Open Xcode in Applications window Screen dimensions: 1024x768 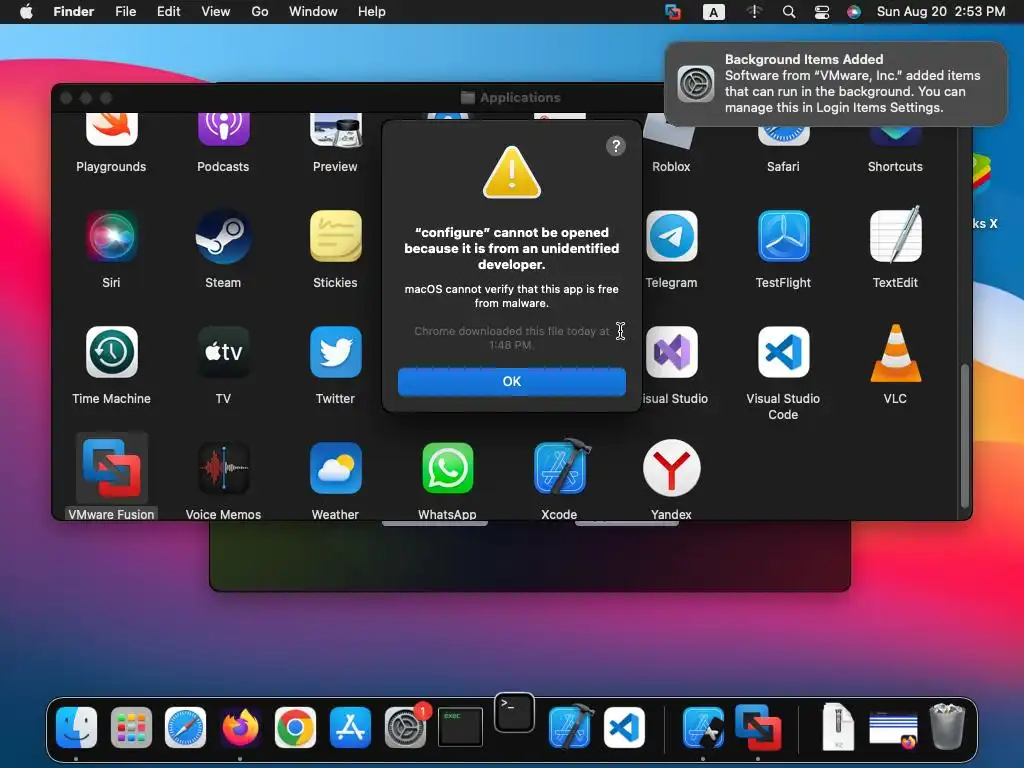click(x=560, y=467)
